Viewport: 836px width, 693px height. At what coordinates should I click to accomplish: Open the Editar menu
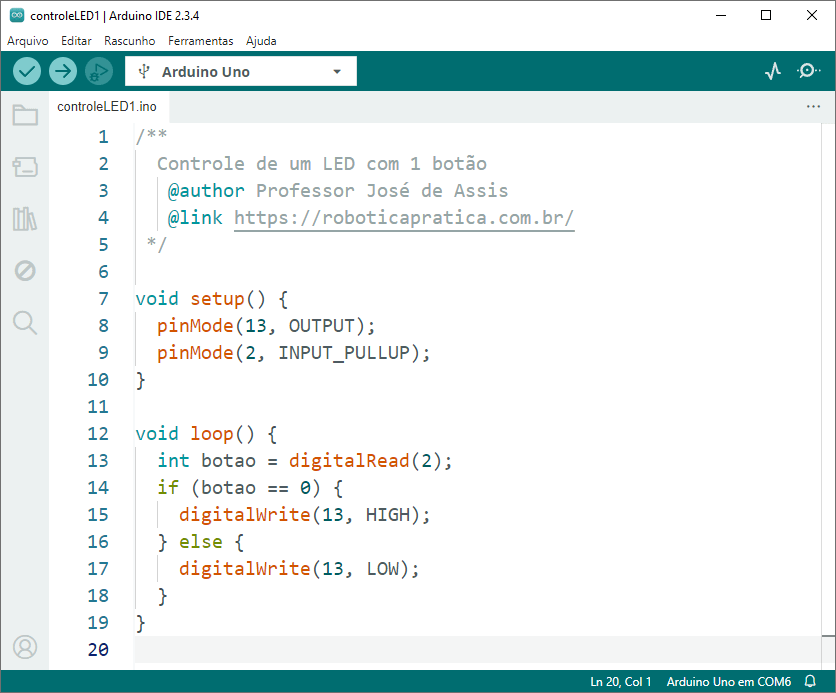[x=76, y=41]
